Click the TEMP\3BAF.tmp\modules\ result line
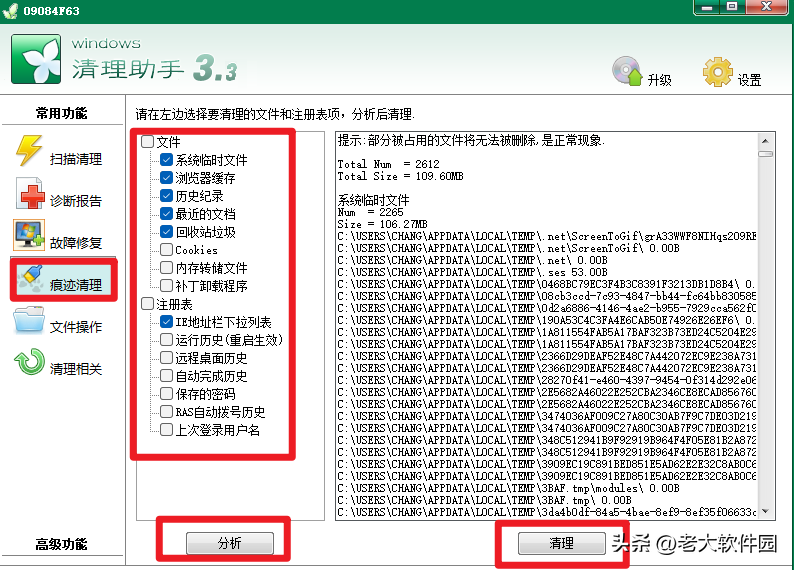 coord(508,488)
